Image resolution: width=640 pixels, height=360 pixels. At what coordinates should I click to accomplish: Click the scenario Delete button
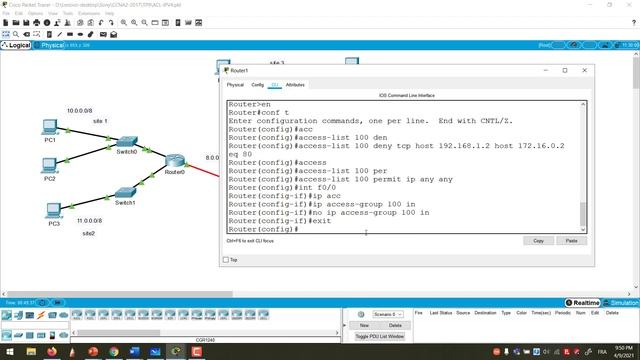click(x=395, y=325)
